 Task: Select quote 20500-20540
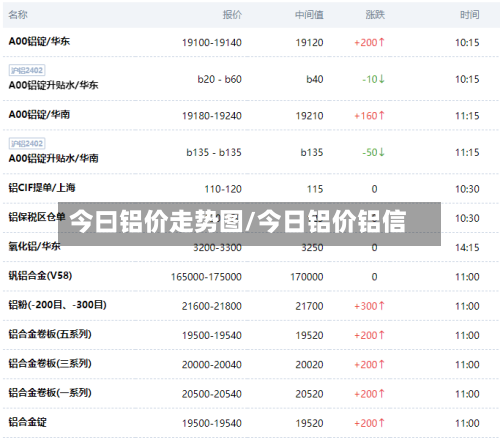212,394
